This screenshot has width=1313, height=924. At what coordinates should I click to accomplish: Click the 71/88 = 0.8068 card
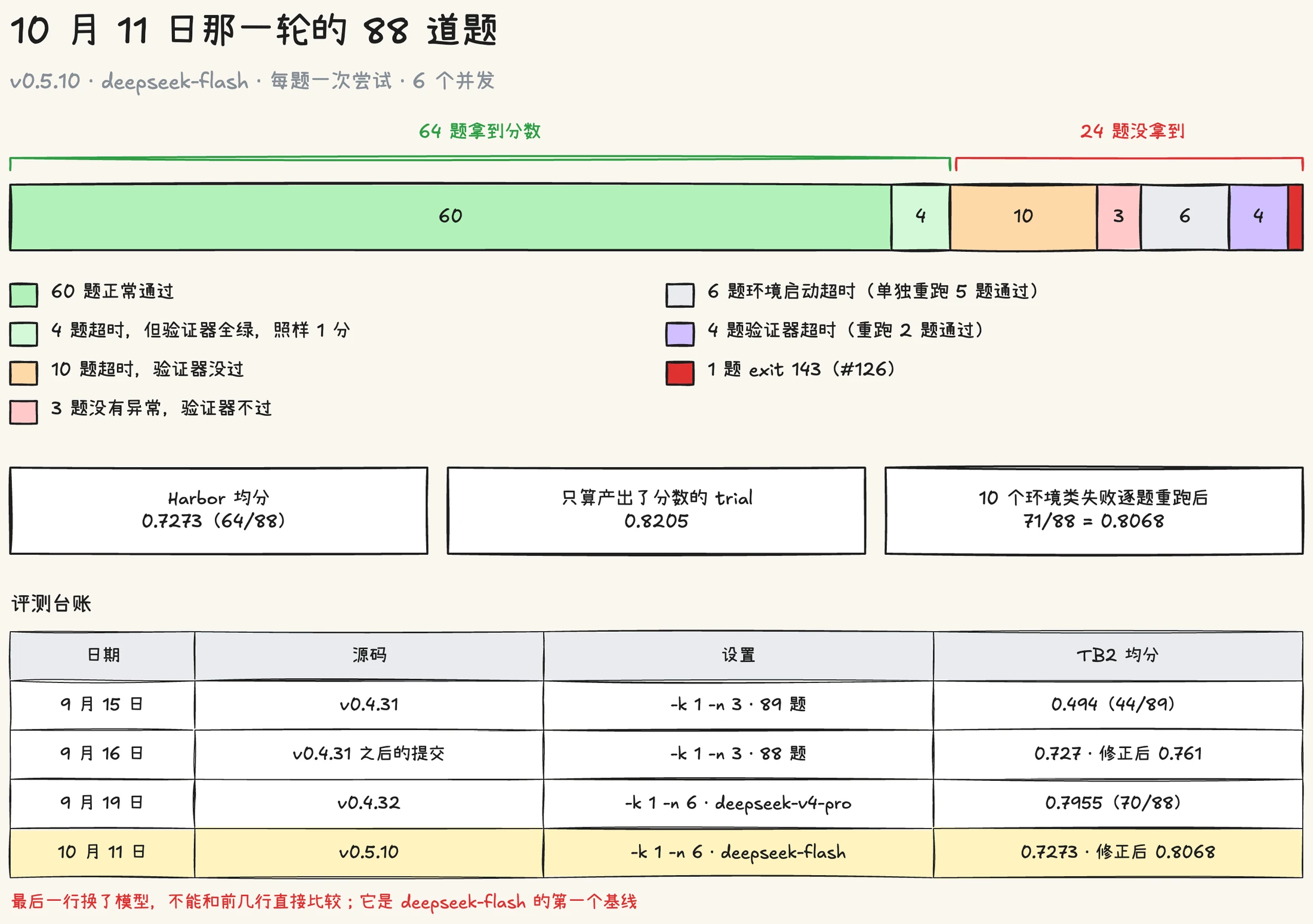pos(1093,511)
